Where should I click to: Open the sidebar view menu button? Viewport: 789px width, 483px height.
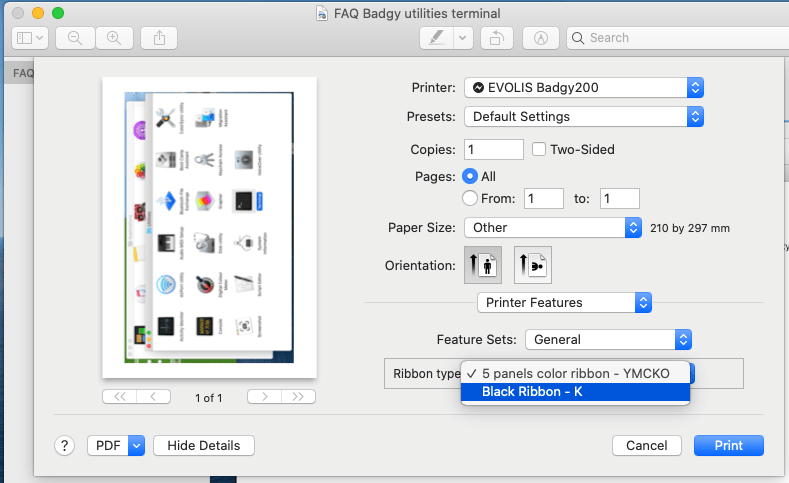coord(30,38)
